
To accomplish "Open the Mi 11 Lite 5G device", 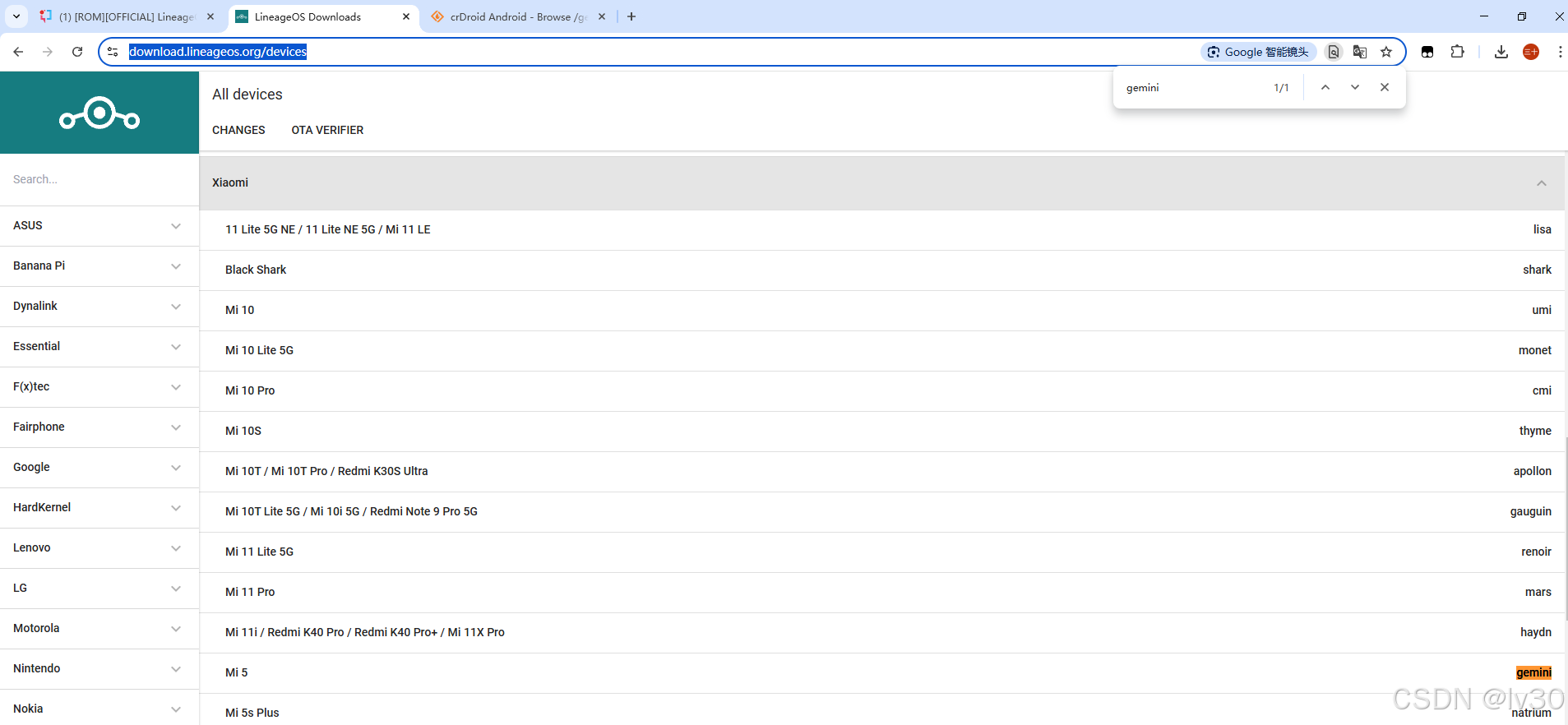I will pos(884,552).
